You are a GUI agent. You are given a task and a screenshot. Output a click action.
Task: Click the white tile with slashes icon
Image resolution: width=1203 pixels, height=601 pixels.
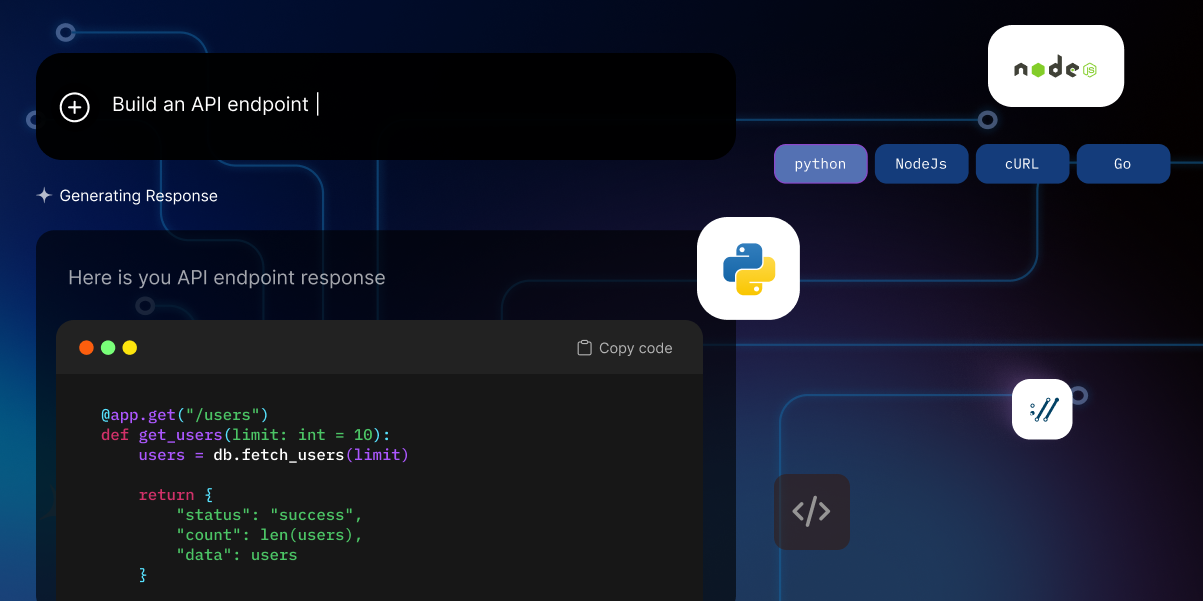[x=1042, y=409]
